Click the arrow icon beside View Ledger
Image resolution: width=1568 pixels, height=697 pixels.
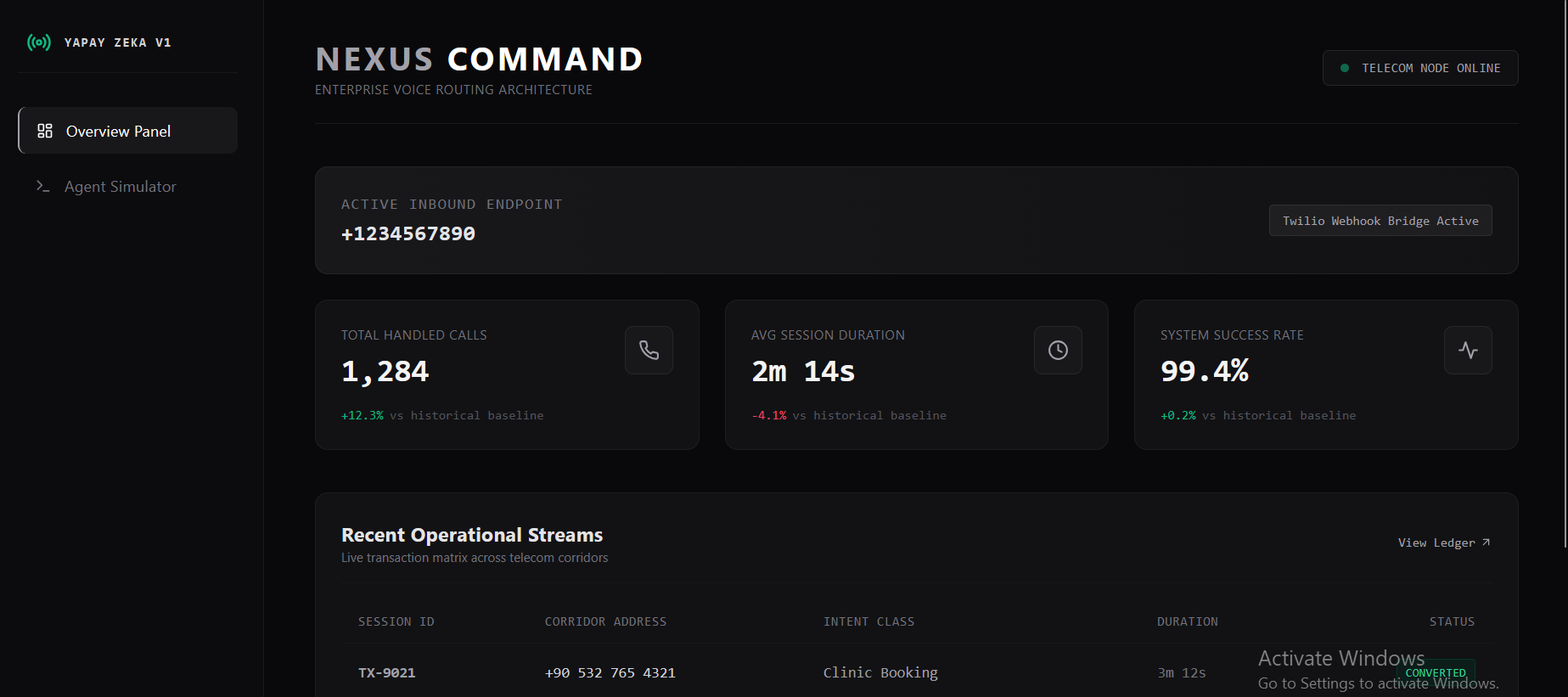1486,542
